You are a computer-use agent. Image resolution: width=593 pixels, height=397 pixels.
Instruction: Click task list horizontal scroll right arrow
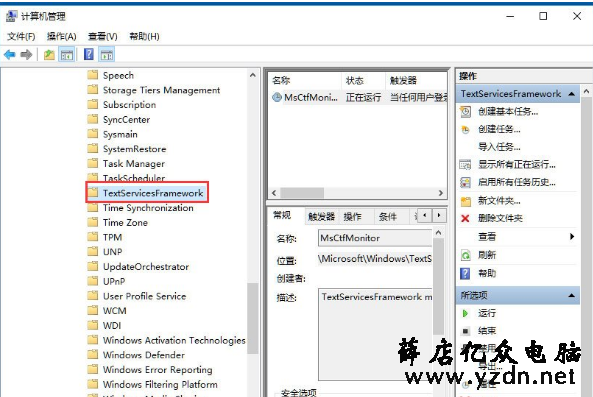click(x=441, y=193)
